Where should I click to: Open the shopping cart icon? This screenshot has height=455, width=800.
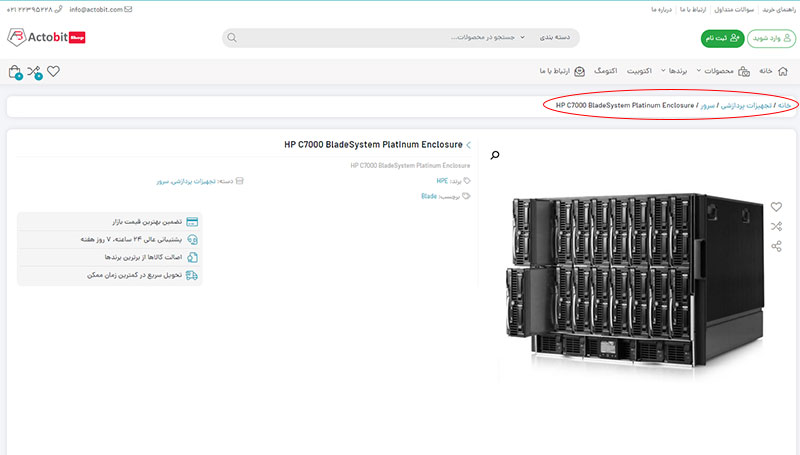point(15,72)
